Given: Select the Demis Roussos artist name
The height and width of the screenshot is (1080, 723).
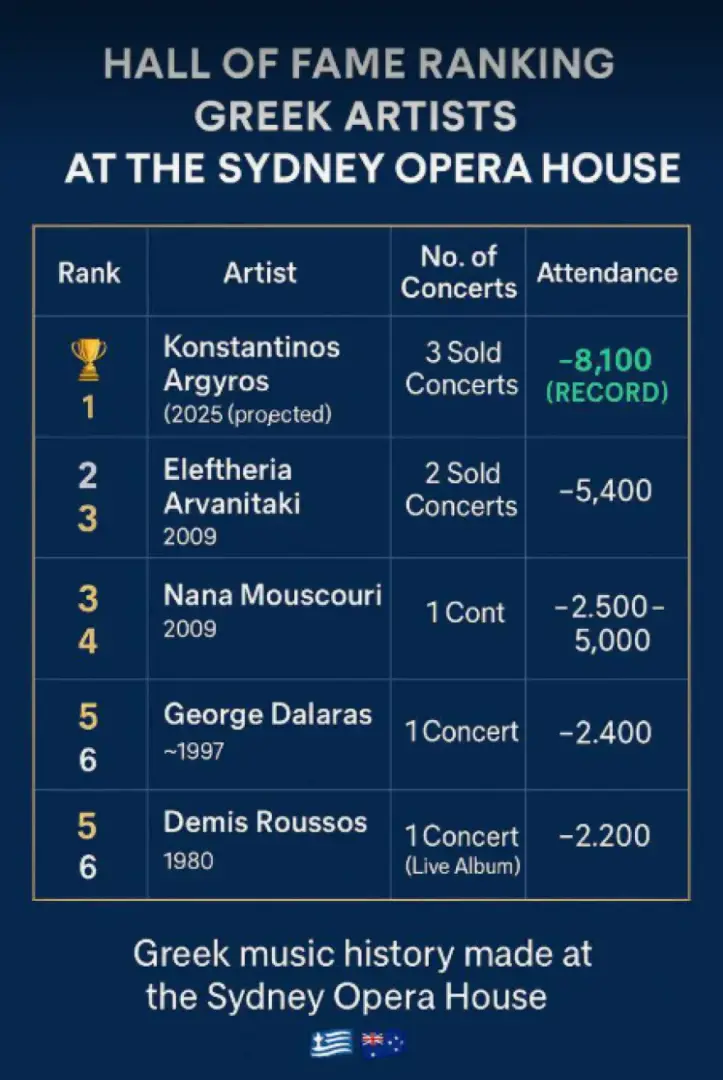Looking at the screenshot, I should click(x=265, y=823).
